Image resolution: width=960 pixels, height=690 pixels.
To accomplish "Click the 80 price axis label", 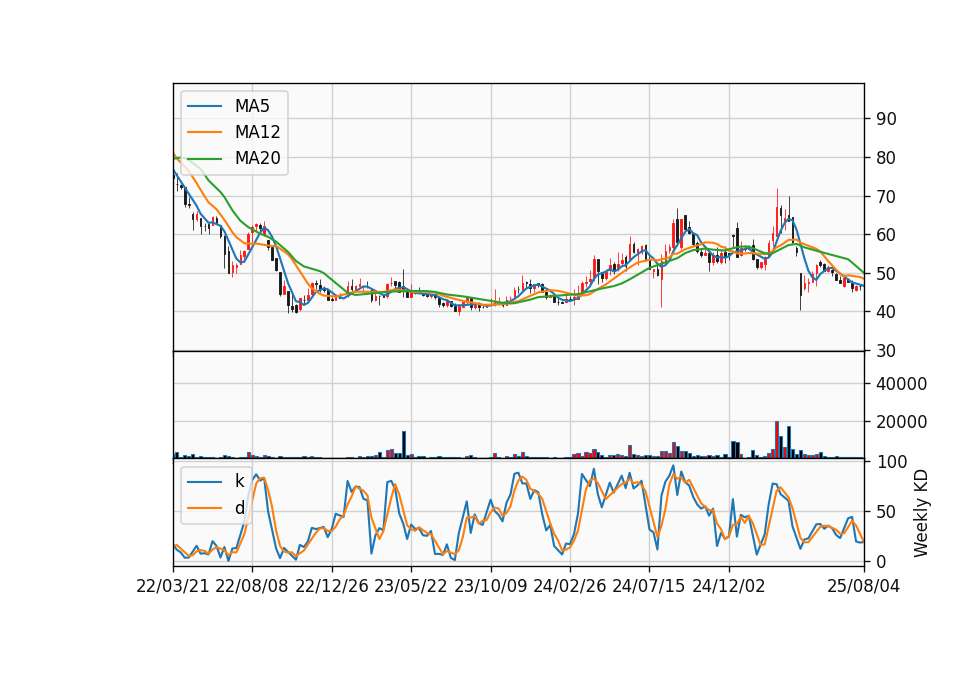I will [886, 158].
